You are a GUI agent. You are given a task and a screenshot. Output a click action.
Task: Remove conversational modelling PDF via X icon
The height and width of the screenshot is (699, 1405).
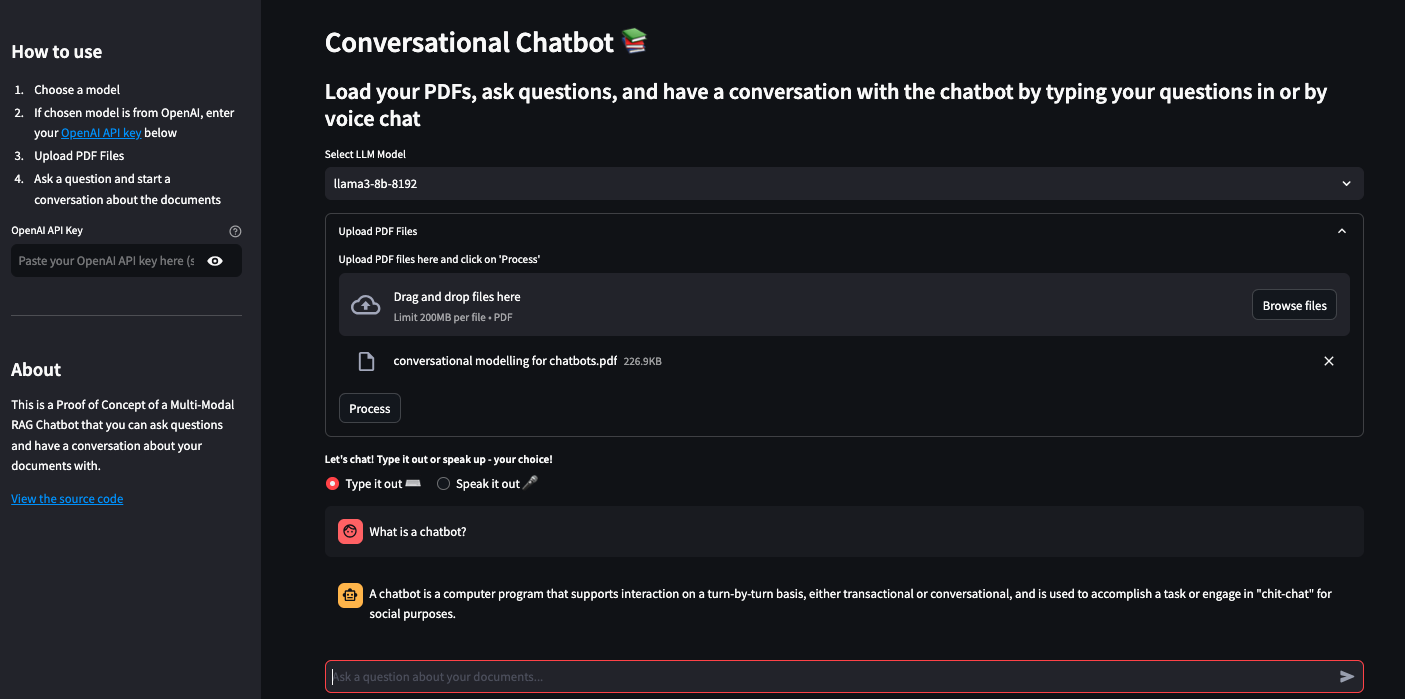[x=1328, y=361]
